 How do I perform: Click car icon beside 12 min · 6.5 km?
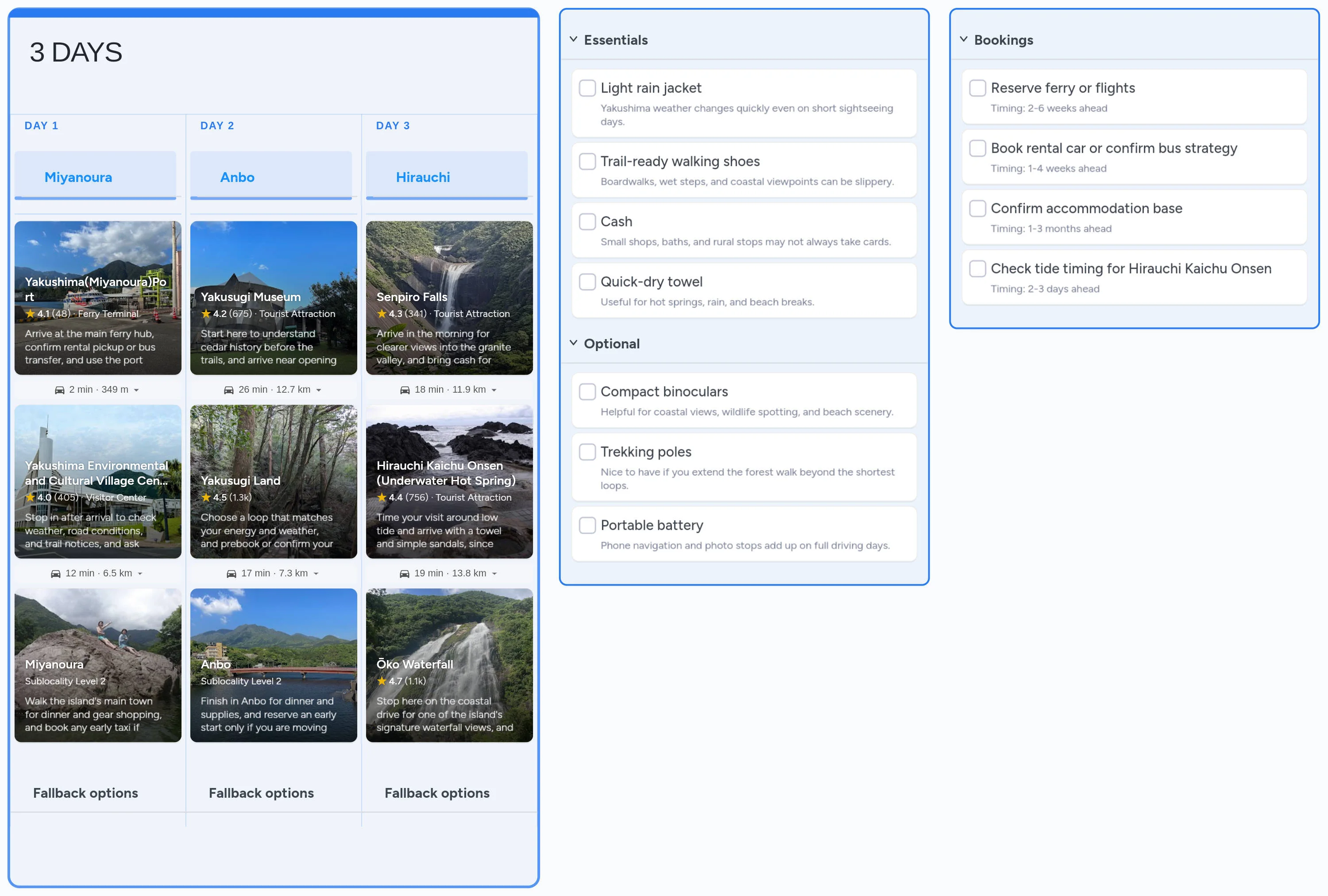pos(55,573)
